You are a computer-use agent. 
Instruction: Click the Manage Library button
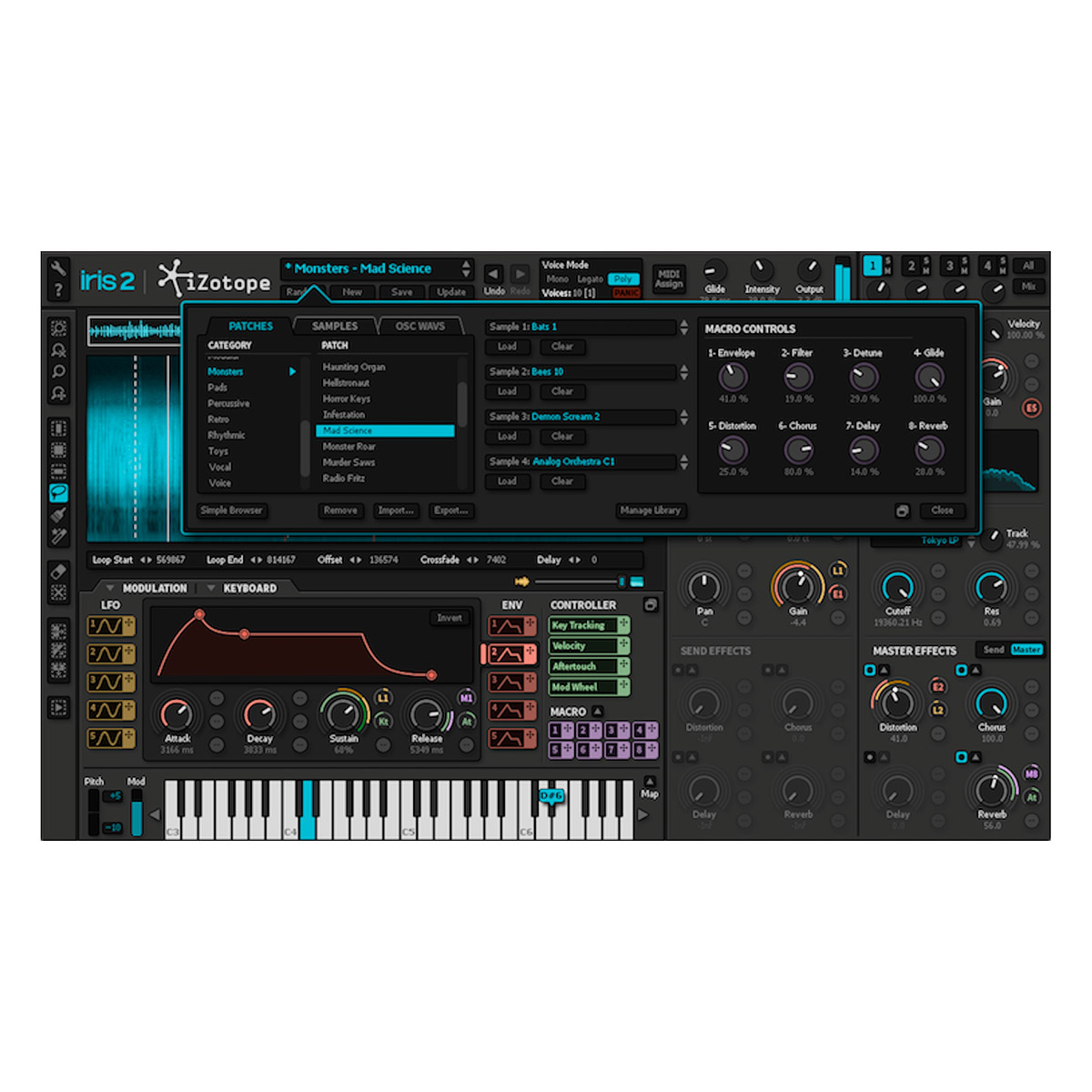(x=650, y=511)
